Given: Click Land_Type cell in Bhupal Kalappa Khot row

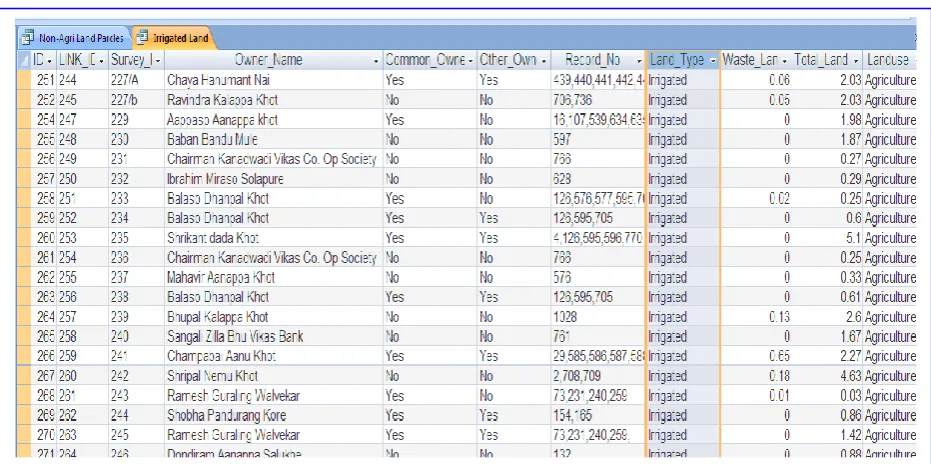Looking at the screenshot, I should click(682, 316).
